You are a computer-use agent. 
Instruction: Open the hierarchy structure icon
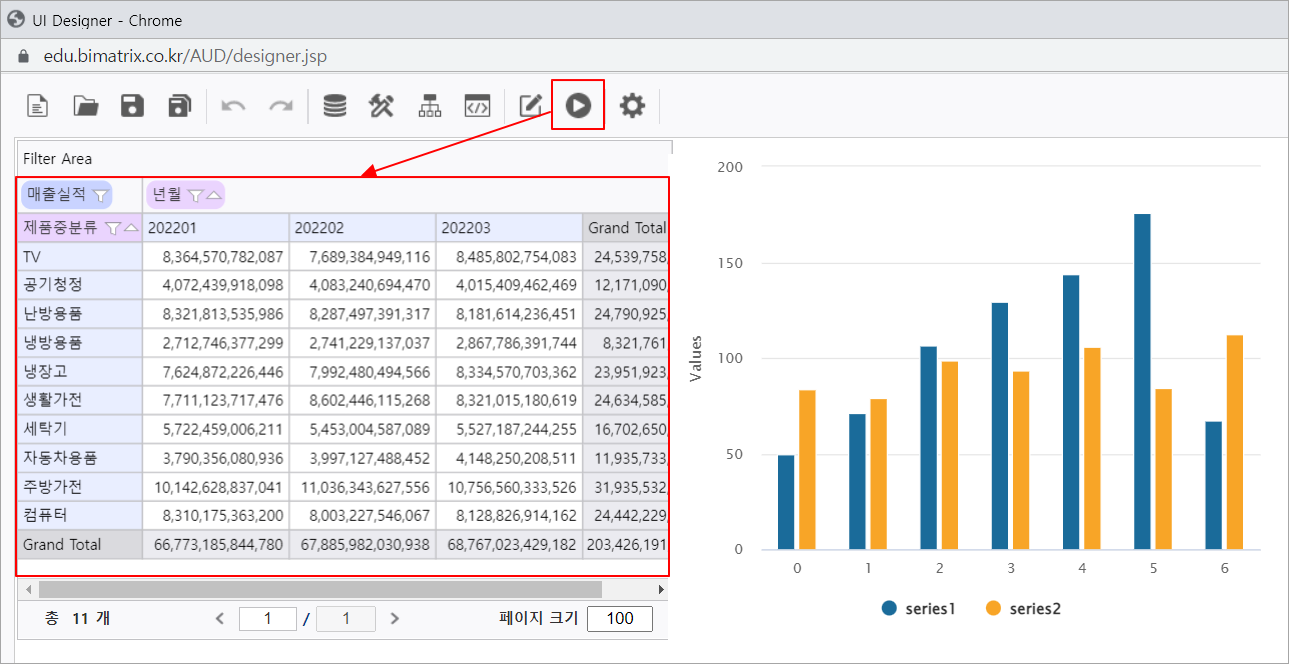[x=429, y=105]
